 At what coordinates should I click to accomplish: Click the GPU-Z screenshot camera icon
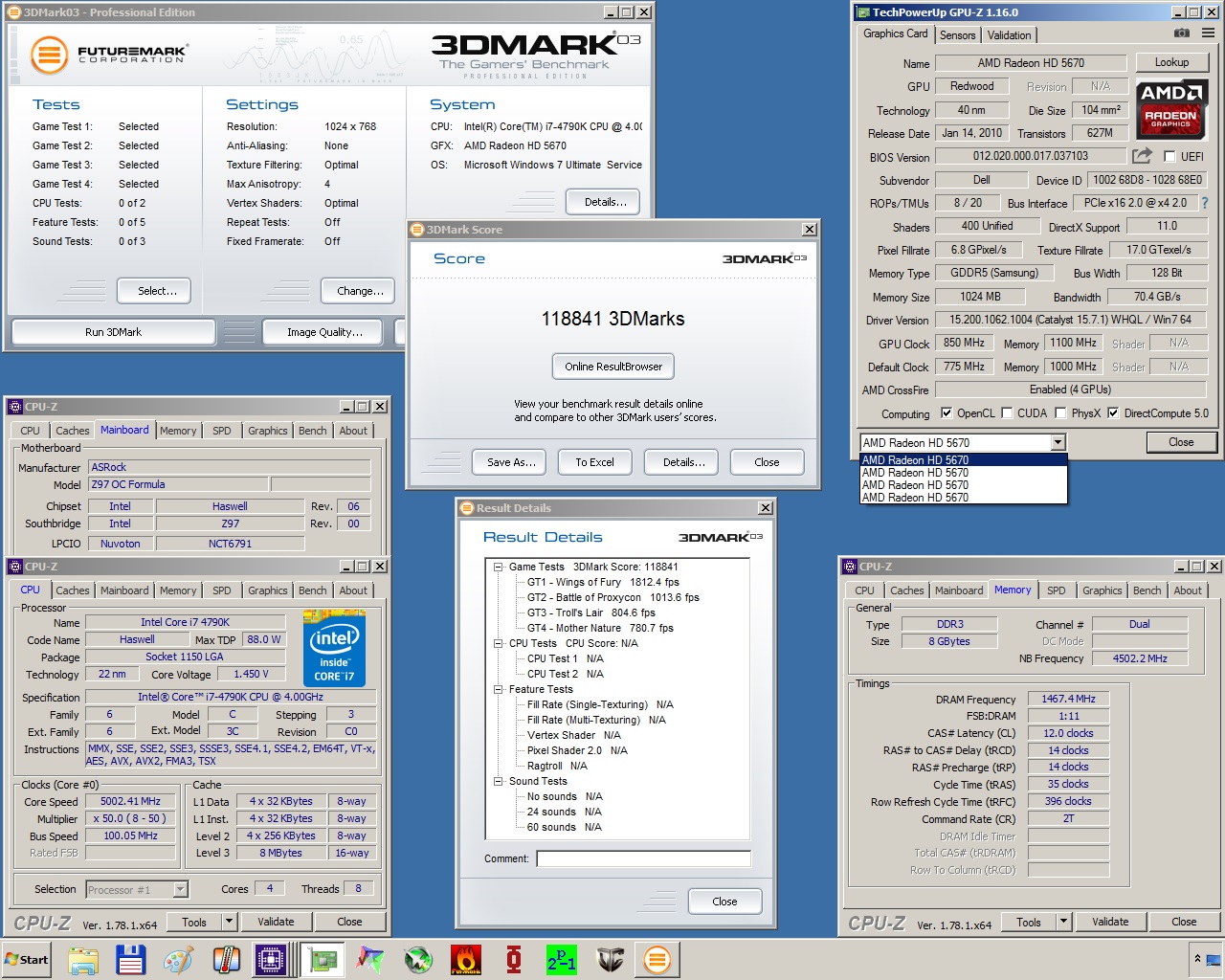1182,33
